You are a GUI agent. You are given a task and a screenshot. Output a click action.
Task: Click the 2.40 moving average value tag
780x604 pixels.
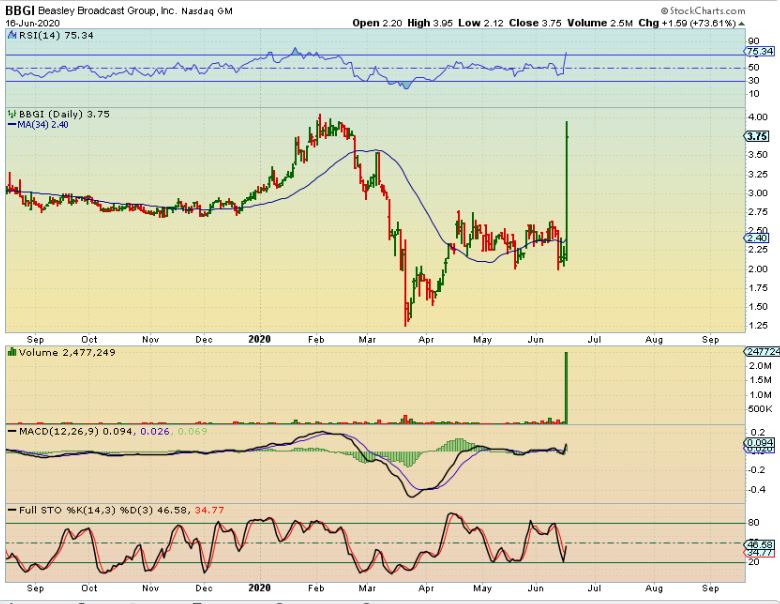pyautogui.click(x=757, y=238)
